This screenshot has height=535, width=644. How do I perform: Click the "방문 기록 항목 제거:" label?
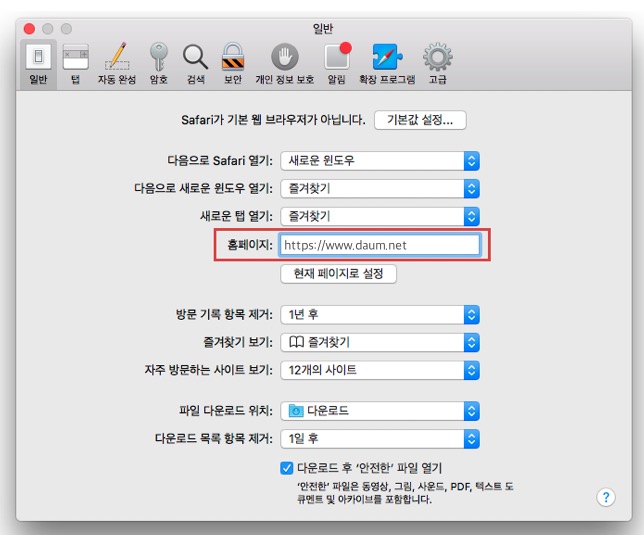224,315
